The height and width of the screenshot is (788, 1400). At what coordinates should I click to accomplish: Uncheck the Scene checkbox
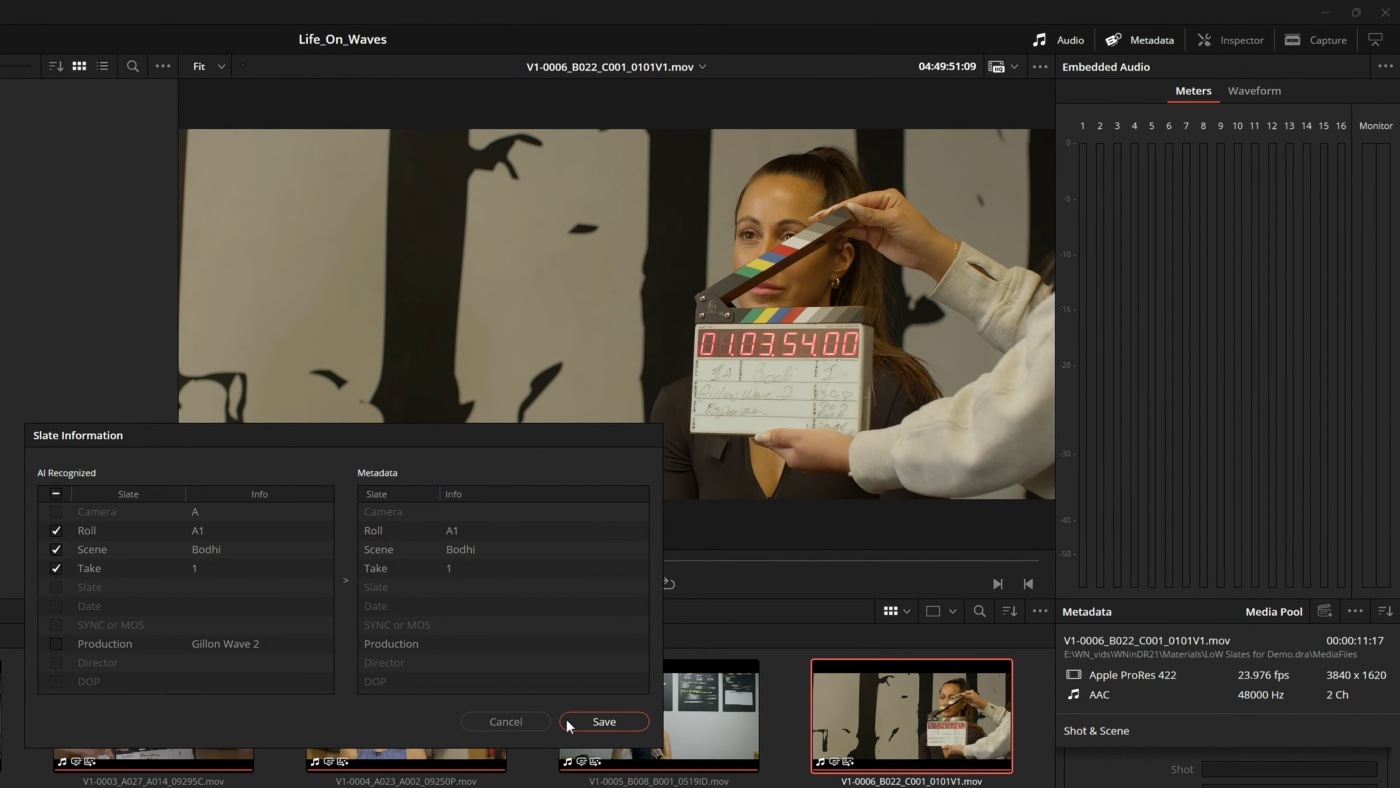click(x=56, y=550)
